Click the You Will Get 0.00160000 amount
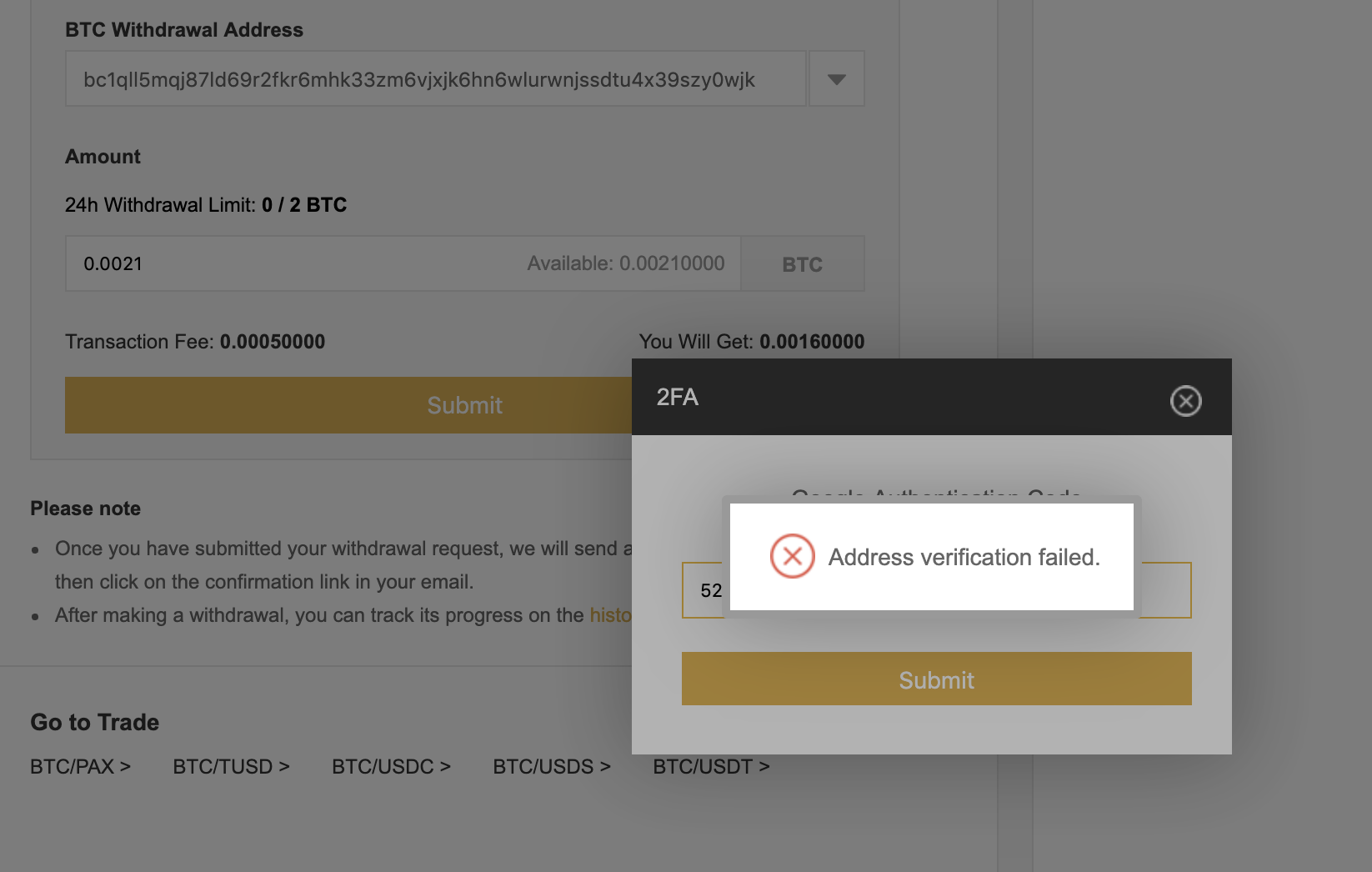The image size is (1372, 872). pos(812,342)
